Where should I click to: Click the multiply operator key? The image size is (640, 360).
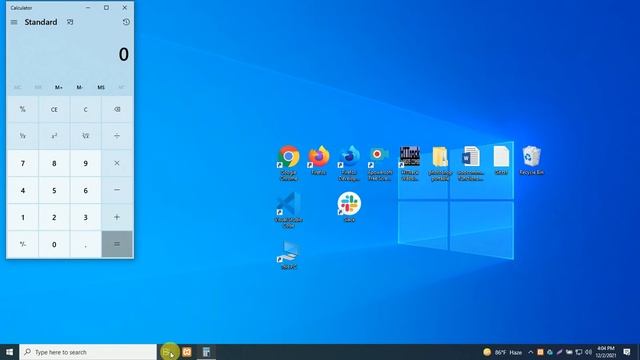click(117, 163)
